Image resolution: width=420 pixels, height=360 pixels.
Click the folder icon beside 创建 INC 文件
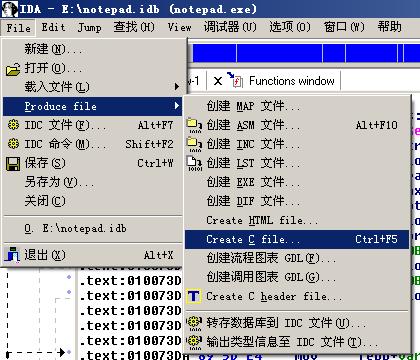[x=194, y=145]
